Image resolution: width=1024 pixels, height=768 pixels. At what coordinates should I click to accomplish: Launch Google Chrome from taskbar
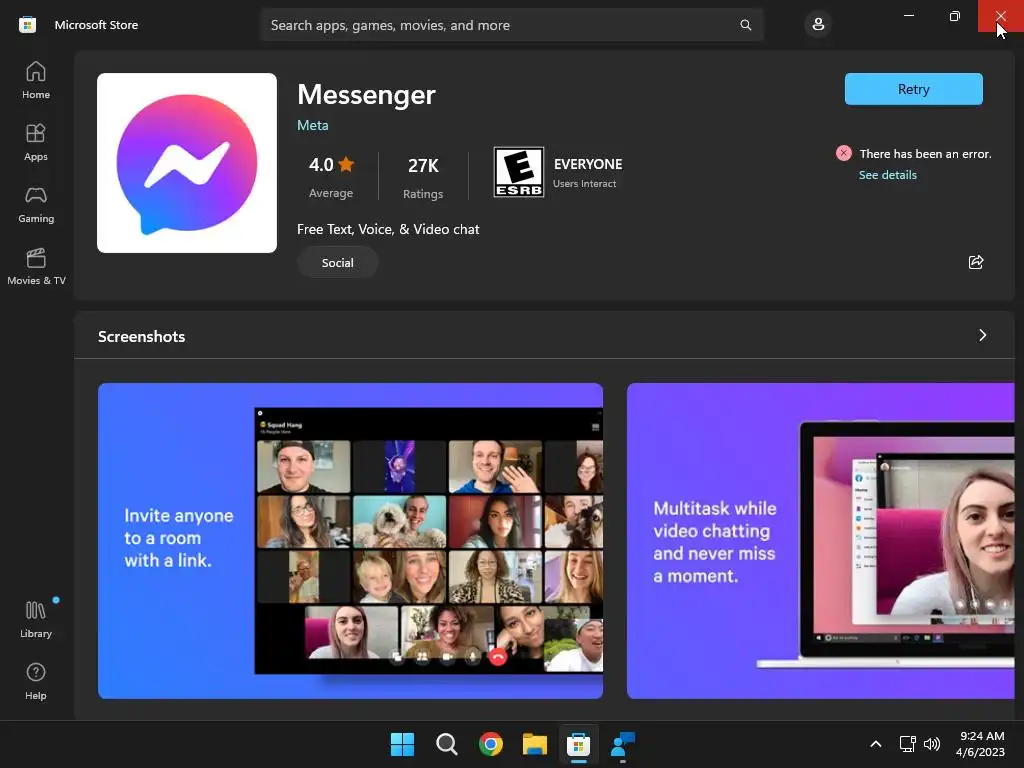(x=490, y=744)
